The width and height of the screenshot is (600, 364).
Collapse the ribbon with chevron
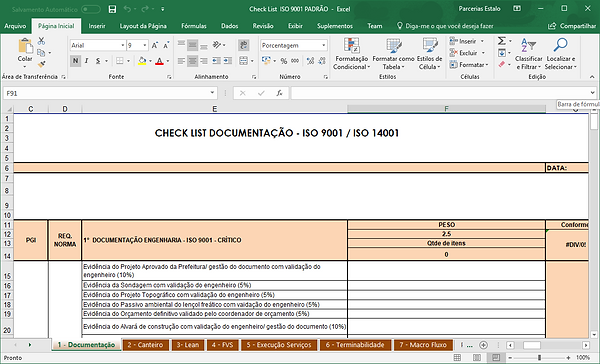pyautogui.click(x=592, y=77)
